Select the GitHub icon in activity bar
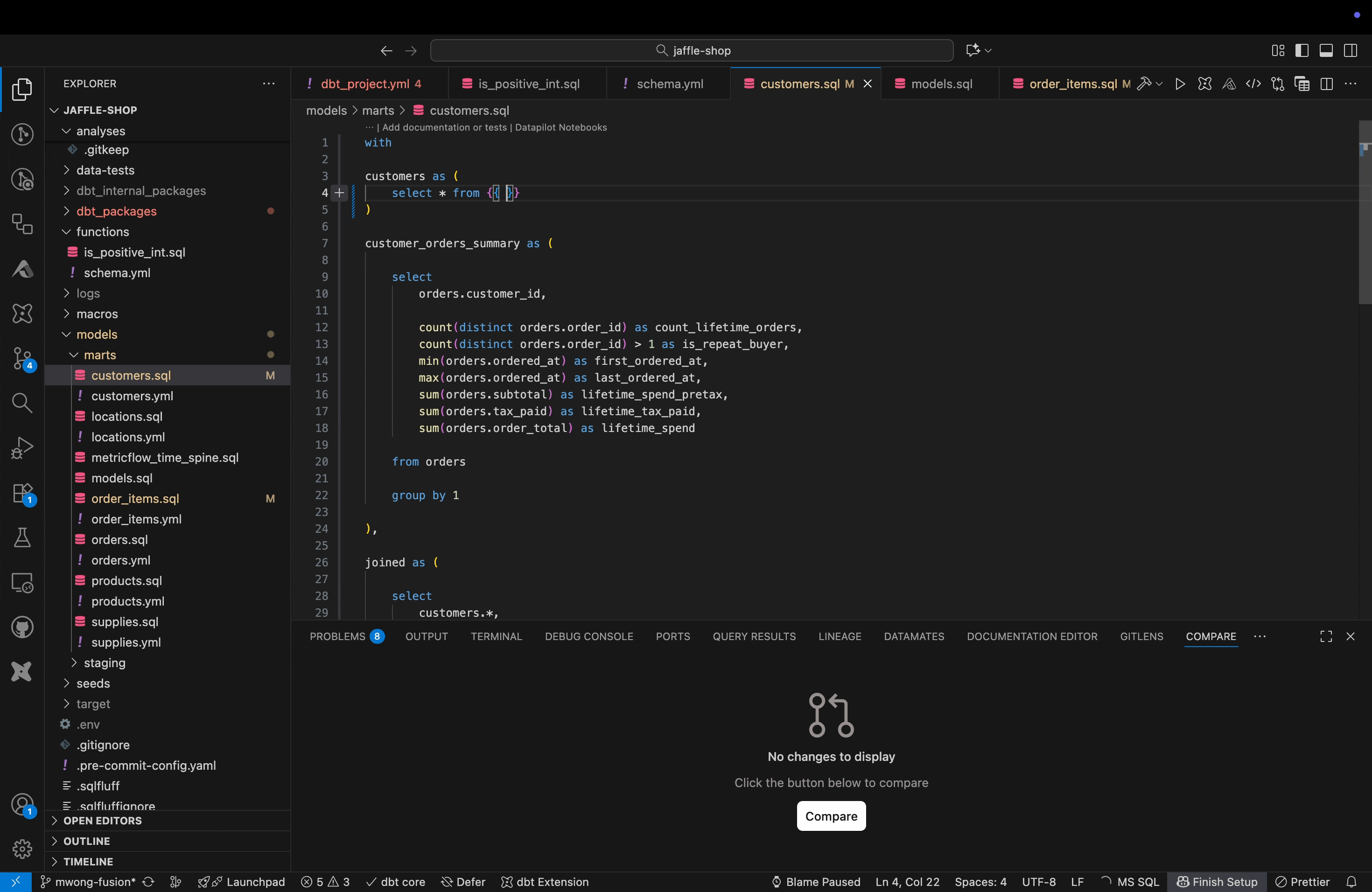This screenshot has width=1372, height=892. point(22,627)
